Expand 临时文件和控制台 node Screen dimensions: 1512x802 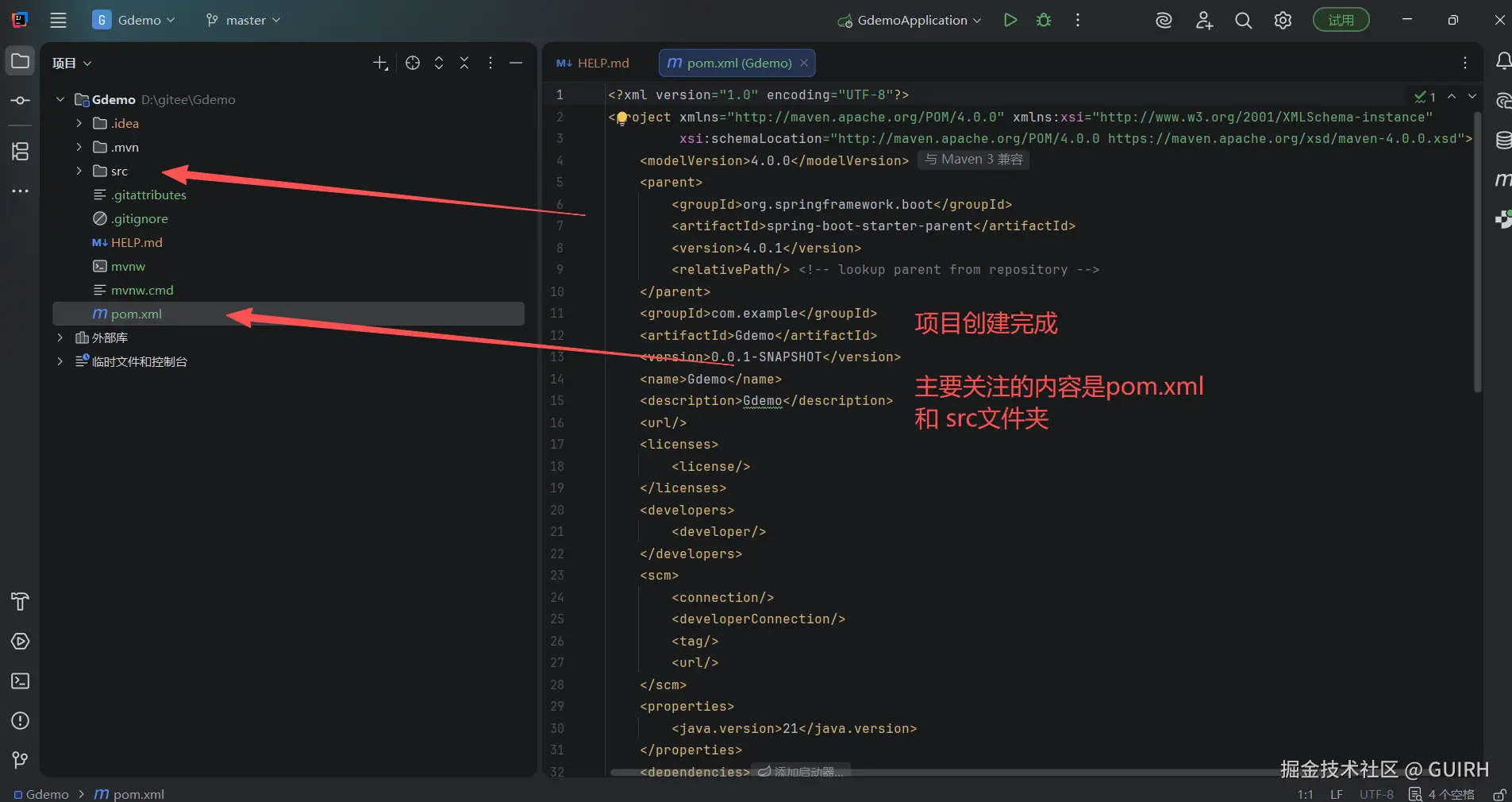[x=60, y=361]
